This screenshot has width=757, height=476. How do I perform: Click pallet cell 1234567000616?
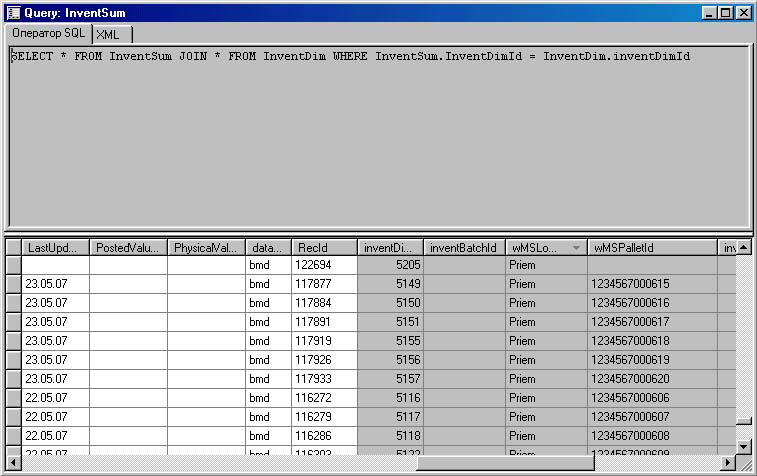(x=652, y=303)
